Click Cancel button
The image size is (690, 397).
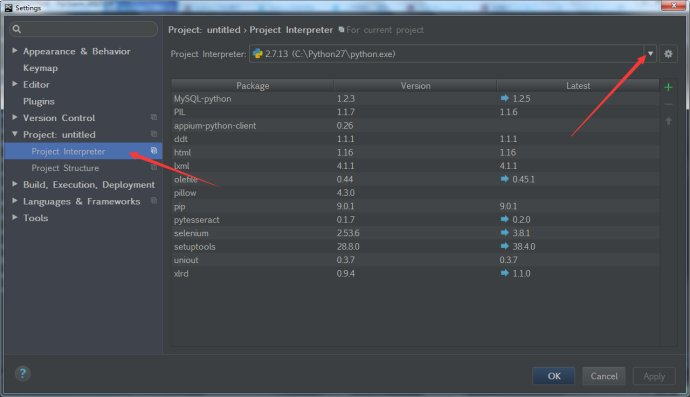coord(604,376)
